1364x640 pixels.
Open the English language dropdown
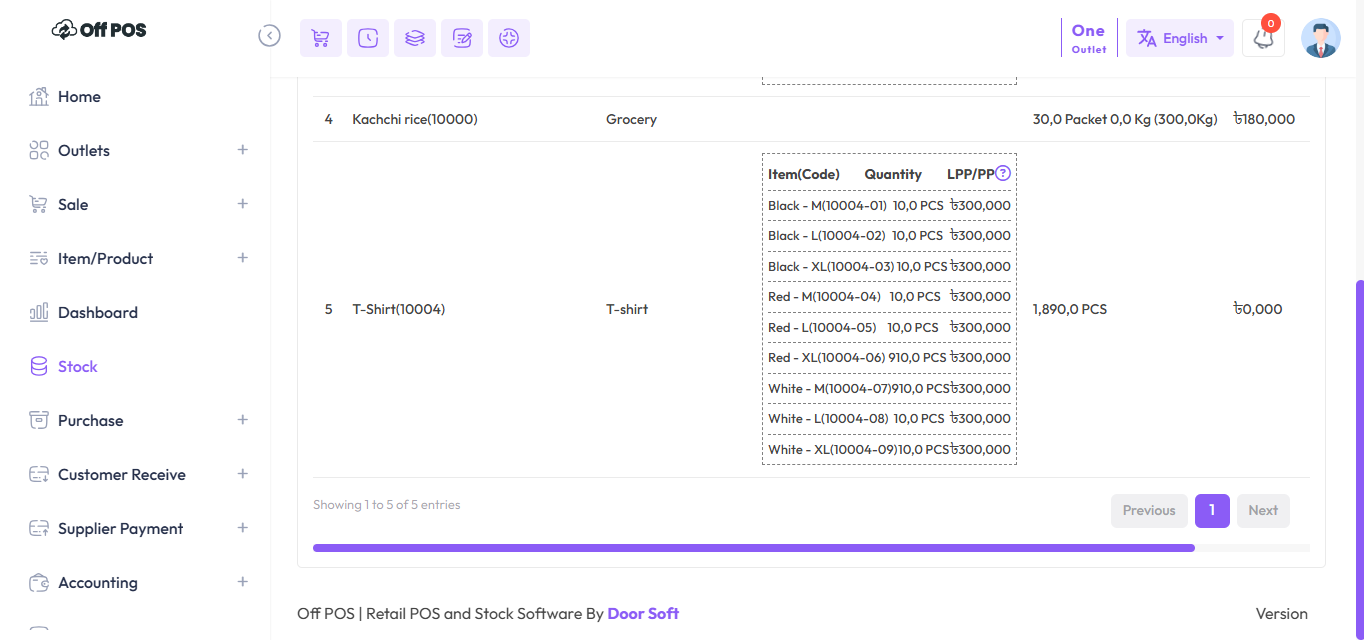click(x=1180, y=38)
